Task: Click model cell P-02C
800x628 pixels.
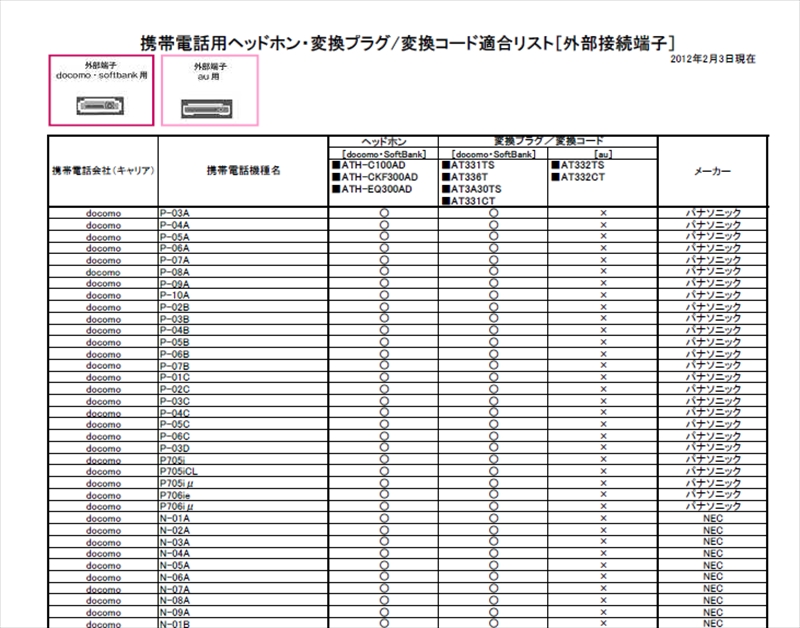Action: (x=243, y=389)
